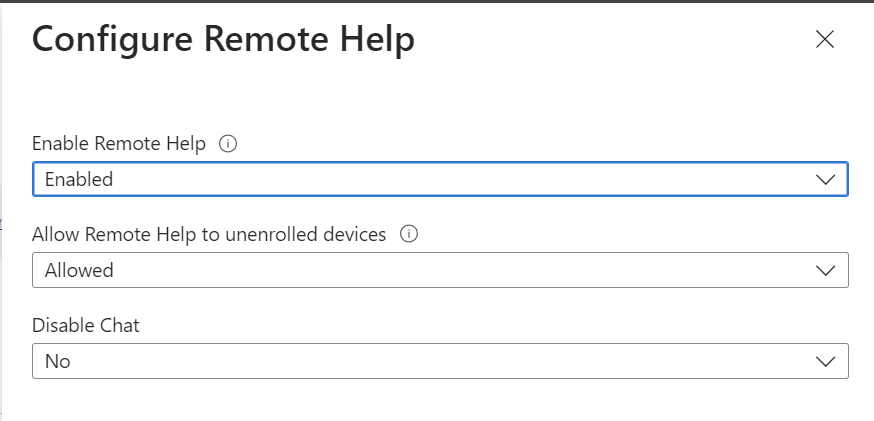Click info icon beside Enable Remote Help

pos(228,144)
